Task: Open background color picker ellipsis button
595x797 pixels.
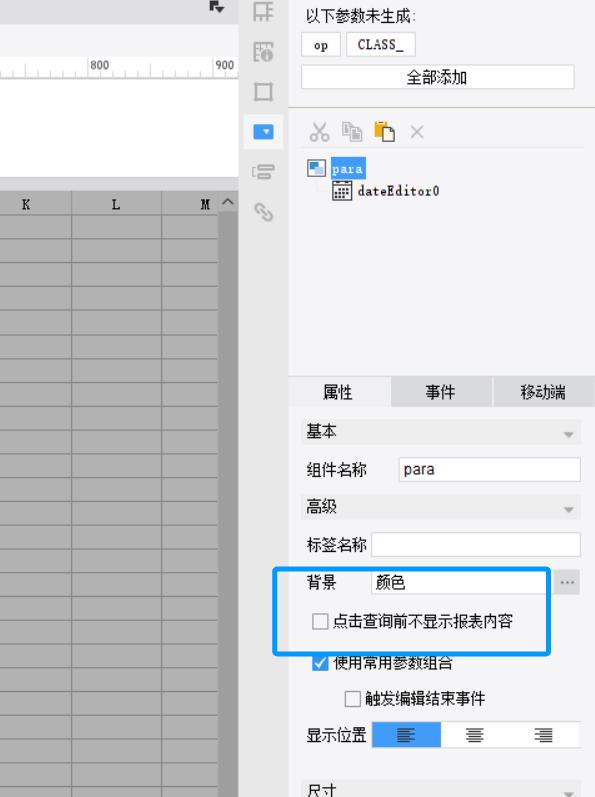Action: (567, 583)
